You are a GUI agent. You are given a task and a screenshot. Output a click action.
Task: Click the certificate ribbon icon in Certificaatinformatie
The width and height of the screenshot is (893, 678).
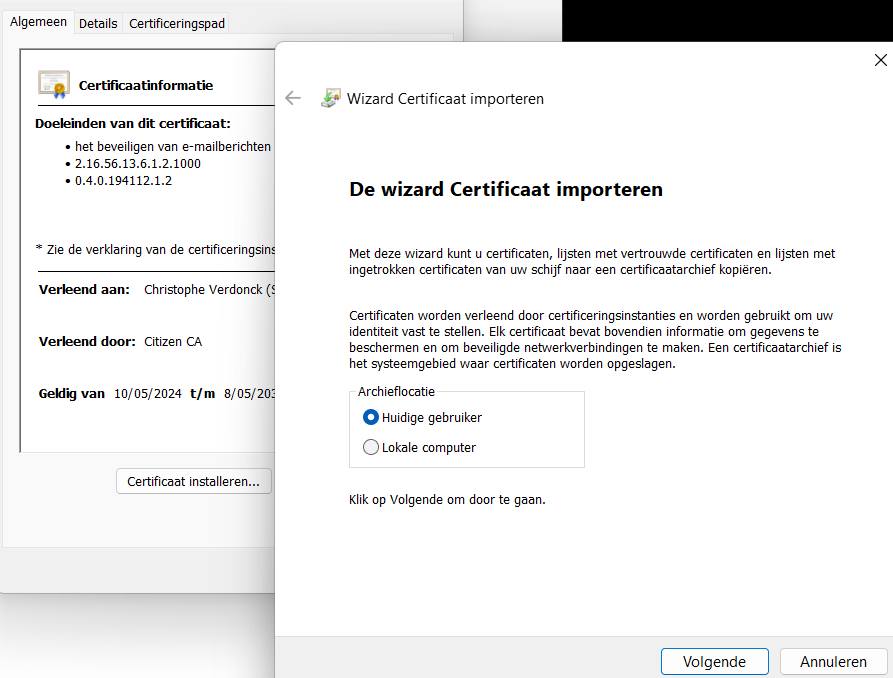[x=54, y=84]
